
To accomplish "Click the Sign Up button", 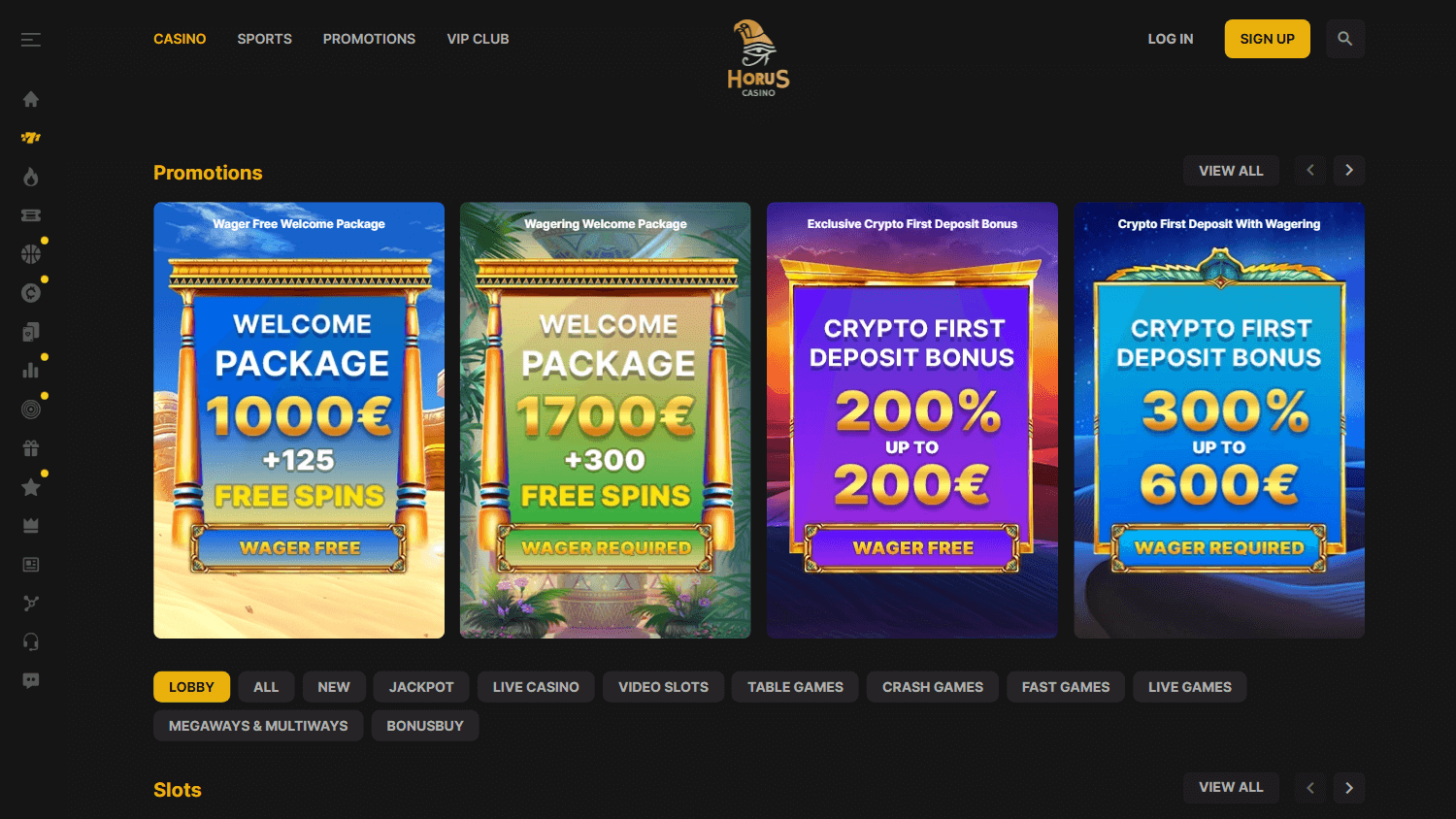I will (1268, 39).
